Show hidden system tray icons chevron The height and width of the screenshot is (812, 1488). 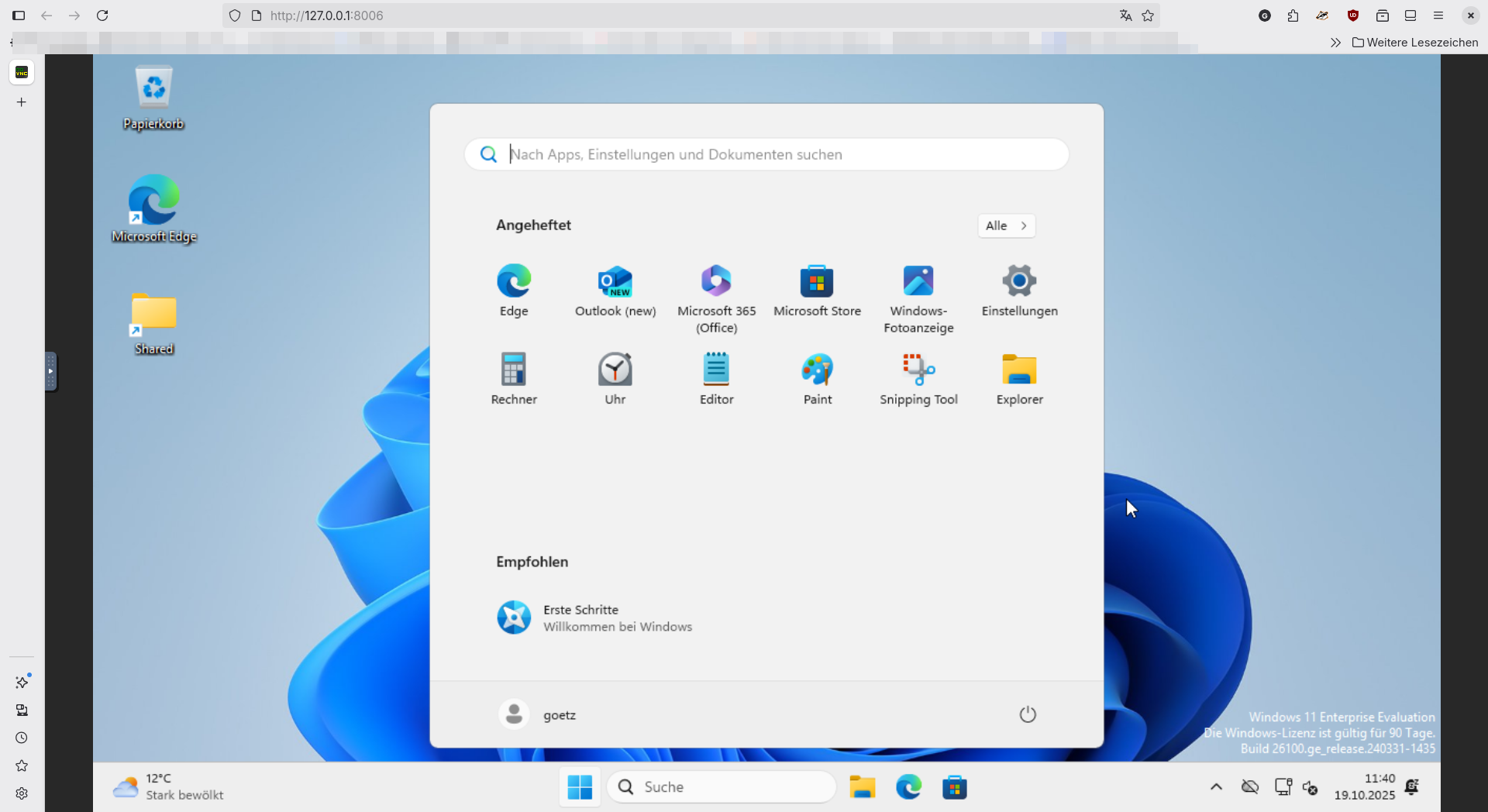[x=1216, y=787]
